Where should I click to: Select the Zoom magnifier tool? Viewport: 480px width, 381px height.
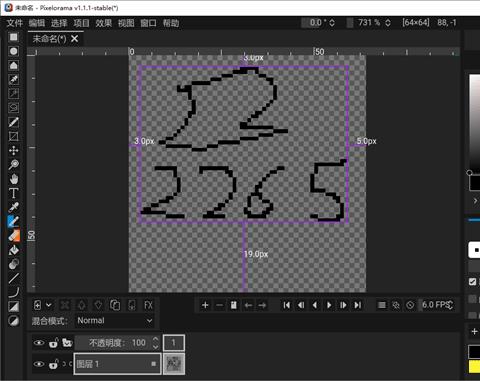[x=14, y=164]
